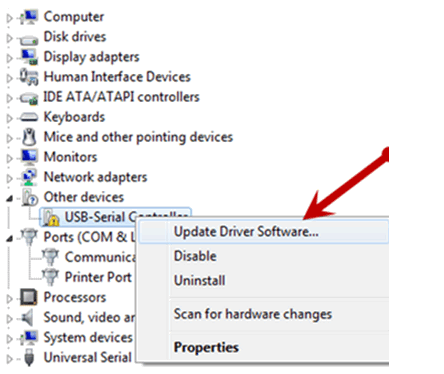444x374 pixels.
Task: Choose Uninstall from the context menu
Action: [x=200, y=280]
